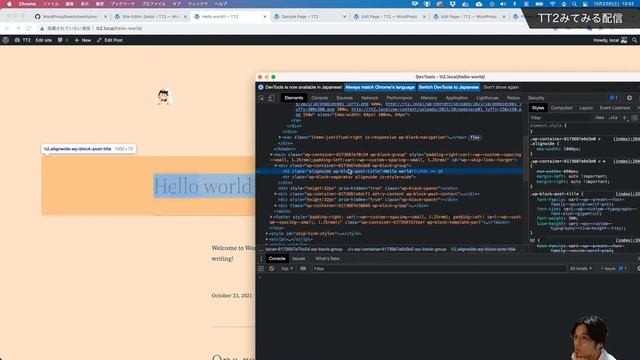Switch to the Network tab
Image resolution: width=640 pixels, height=360 pixels.
pyautogui.click(x=369, y=98)
